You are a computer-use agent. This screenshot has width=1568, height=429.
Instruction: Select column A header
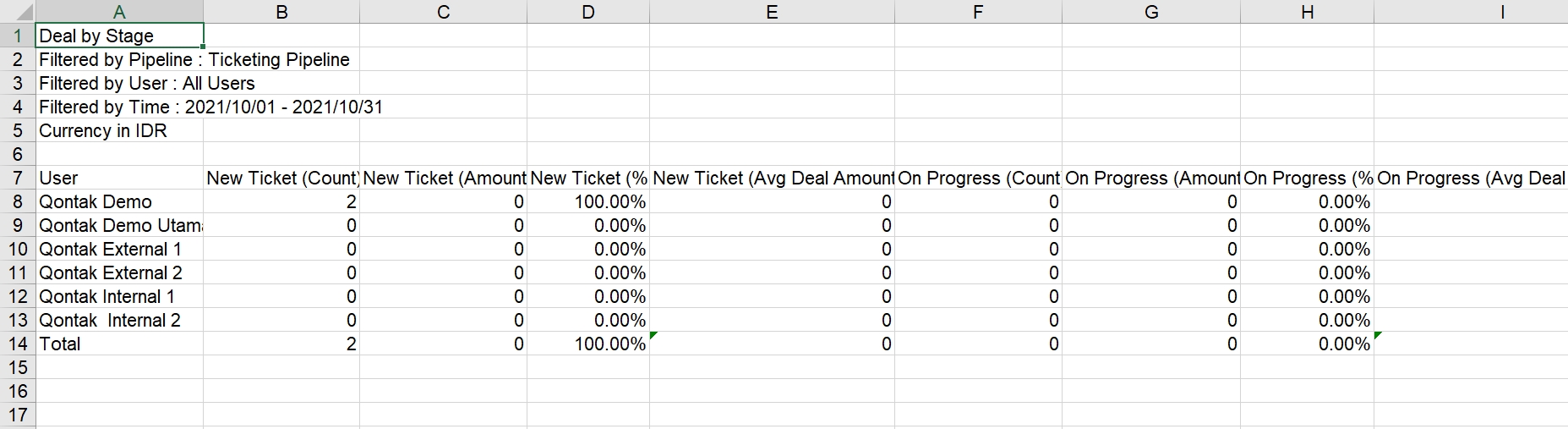point(119,12)
